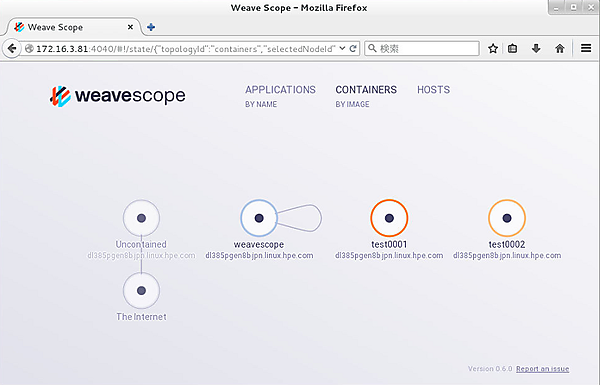Image resolution: width=600 pixels, height=385 pixels.
Task: Click the search magnifier icon
Action: [x=372, y=48]
